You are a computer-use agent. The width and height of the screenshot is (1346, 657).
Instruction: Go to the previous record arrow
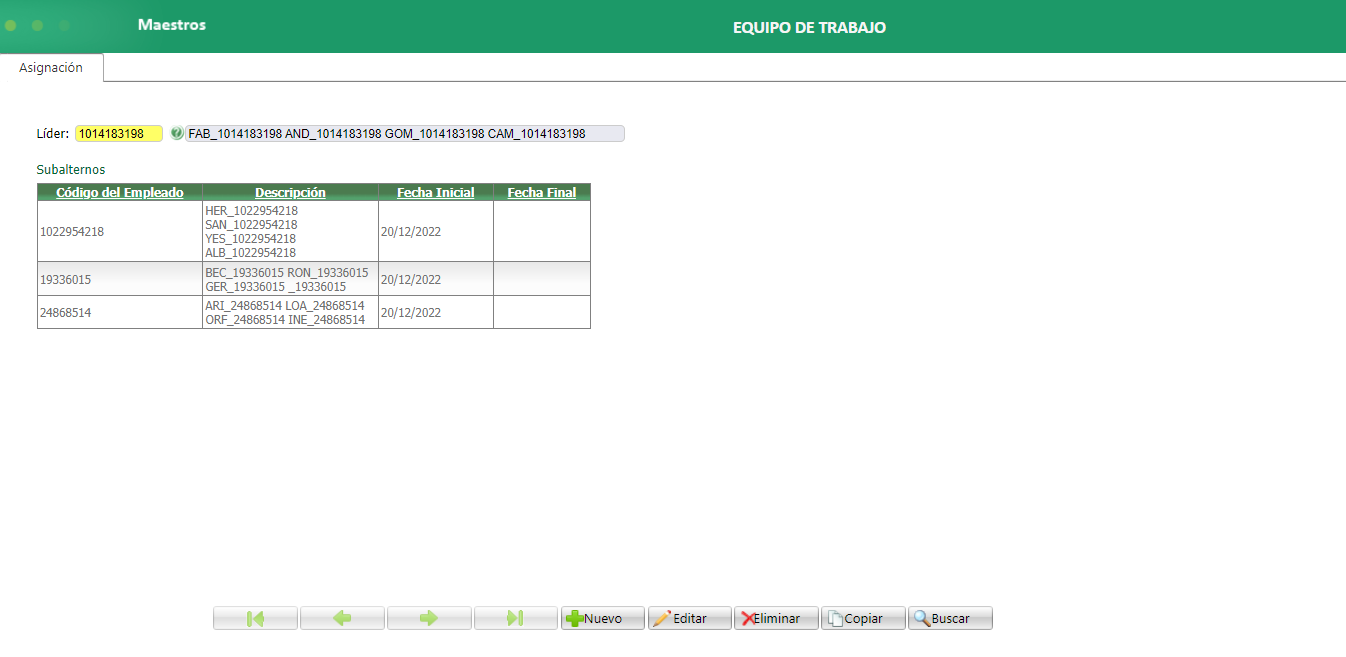pos(342,618)
